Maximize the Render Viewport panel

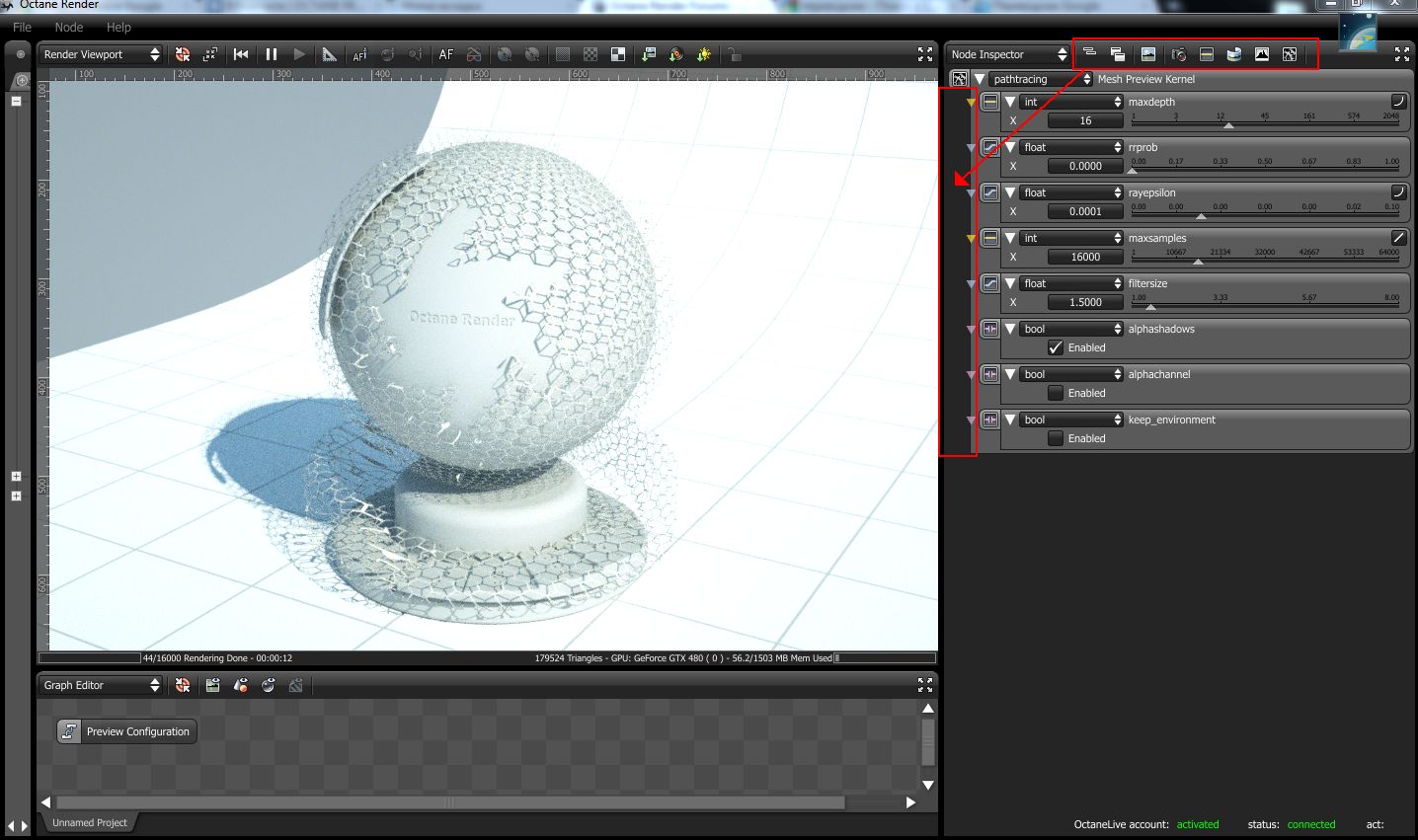[925, 54]
